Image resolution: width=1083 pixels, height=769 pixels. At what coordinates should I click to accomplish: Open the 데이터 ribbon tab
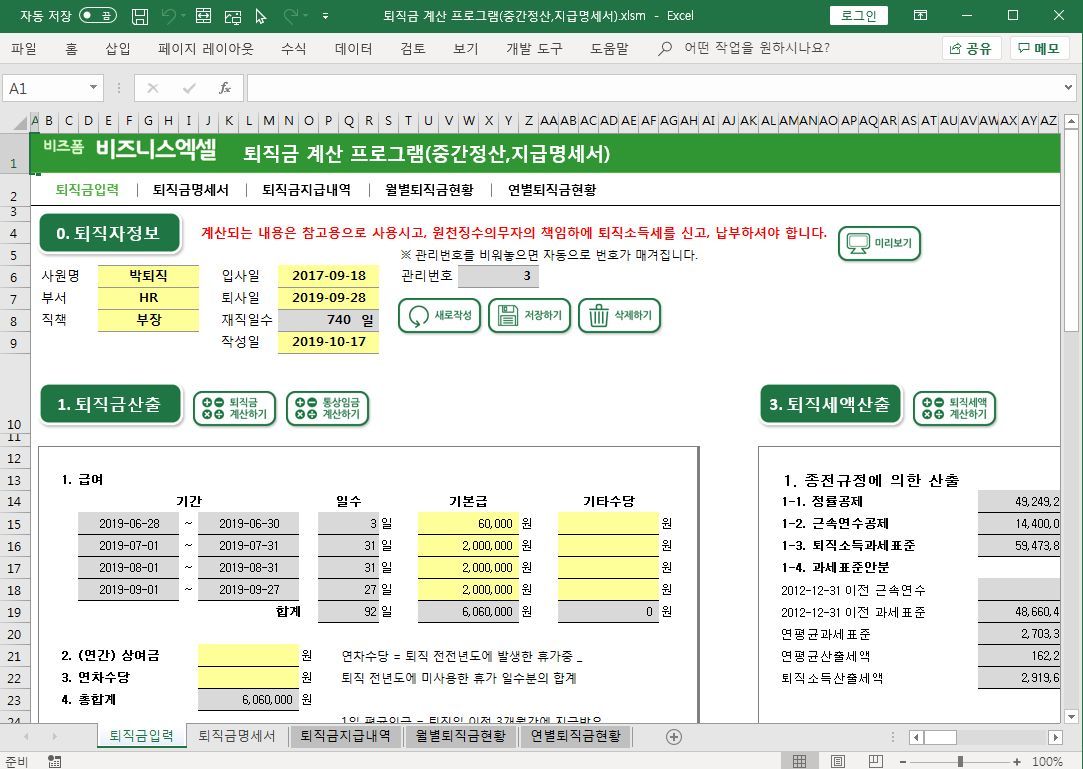coord(354,48)
